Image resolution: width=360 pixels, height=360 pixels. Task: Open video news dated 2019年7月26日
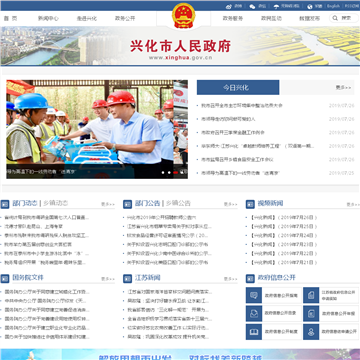click(283, 217)
